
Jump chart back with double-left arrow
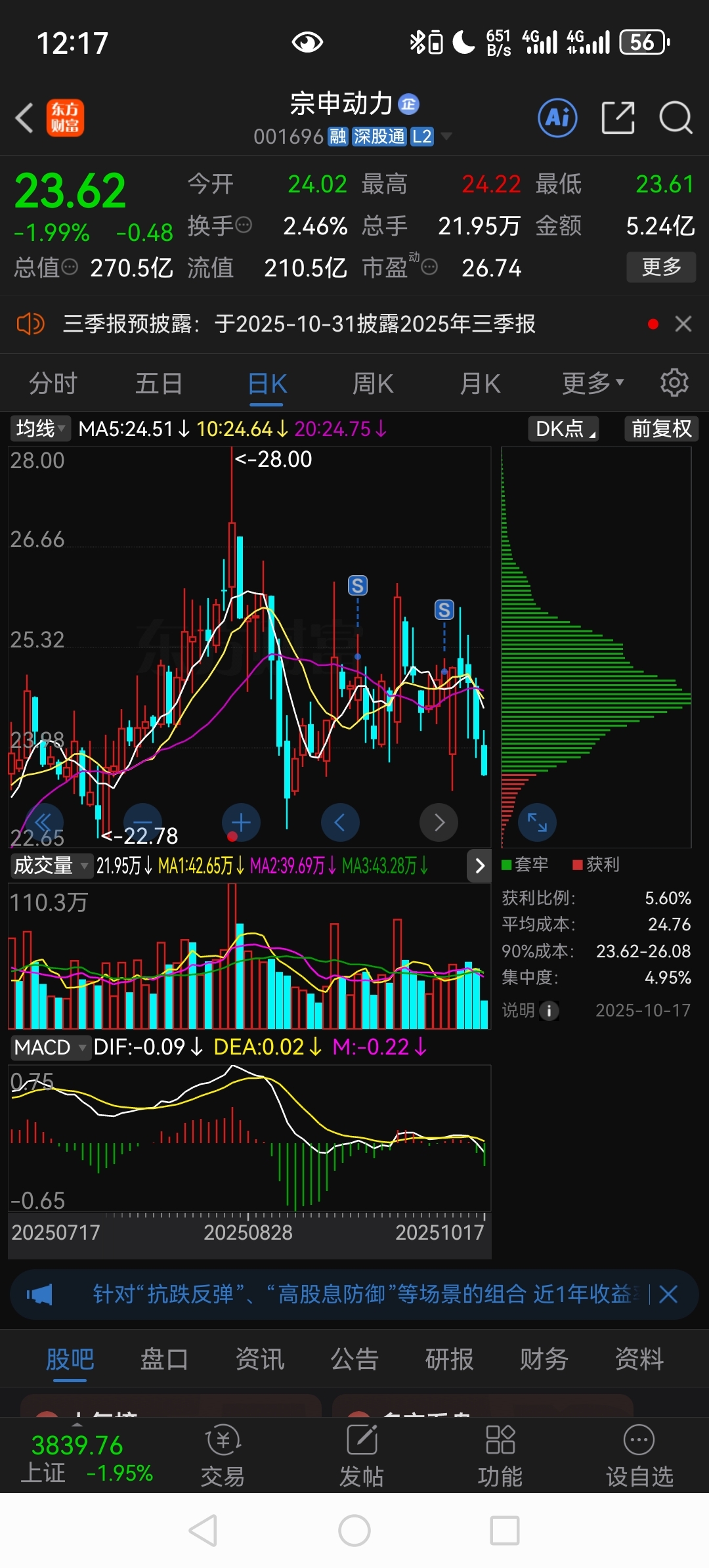43,822
